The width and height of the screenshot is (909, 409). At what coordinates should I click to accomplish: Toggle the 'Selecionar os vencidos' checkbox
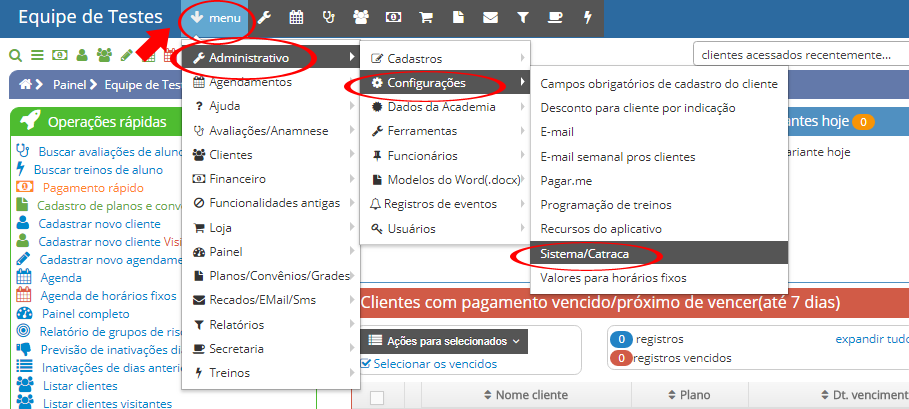coord(365,362)
